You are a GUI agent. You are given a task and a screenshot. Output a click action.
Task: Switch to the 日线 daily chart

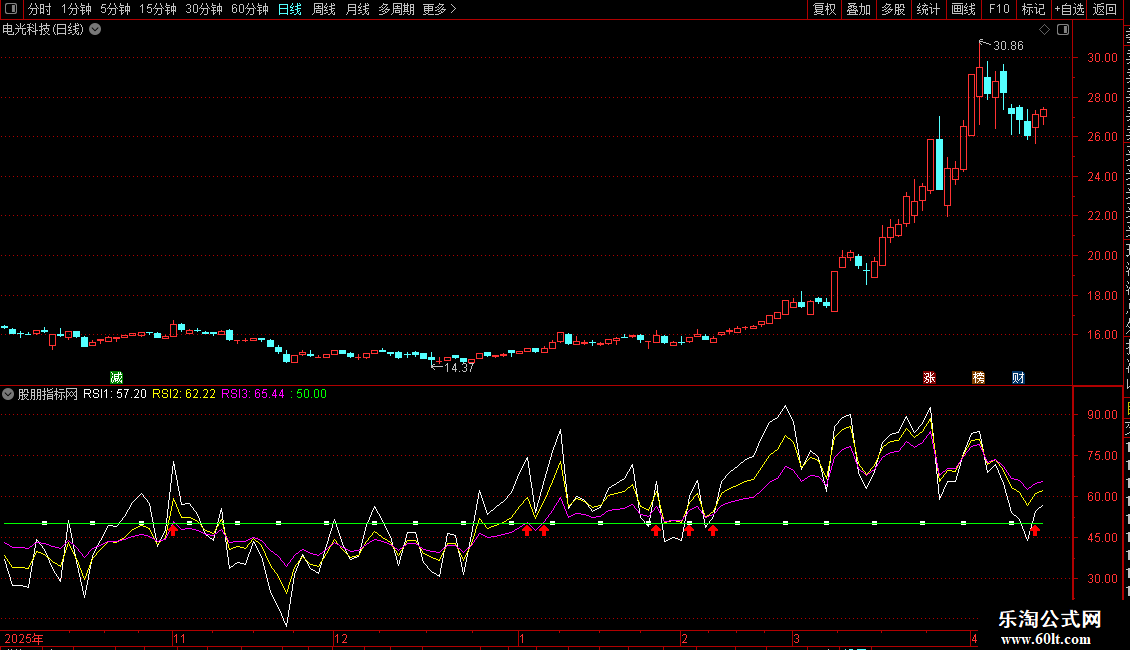pos(290,9)
